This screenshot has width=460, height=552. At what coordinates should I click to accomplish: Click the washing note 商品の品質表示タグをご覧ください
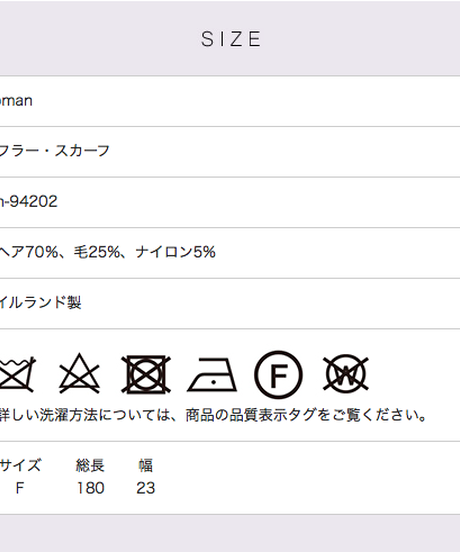point(306,415)
